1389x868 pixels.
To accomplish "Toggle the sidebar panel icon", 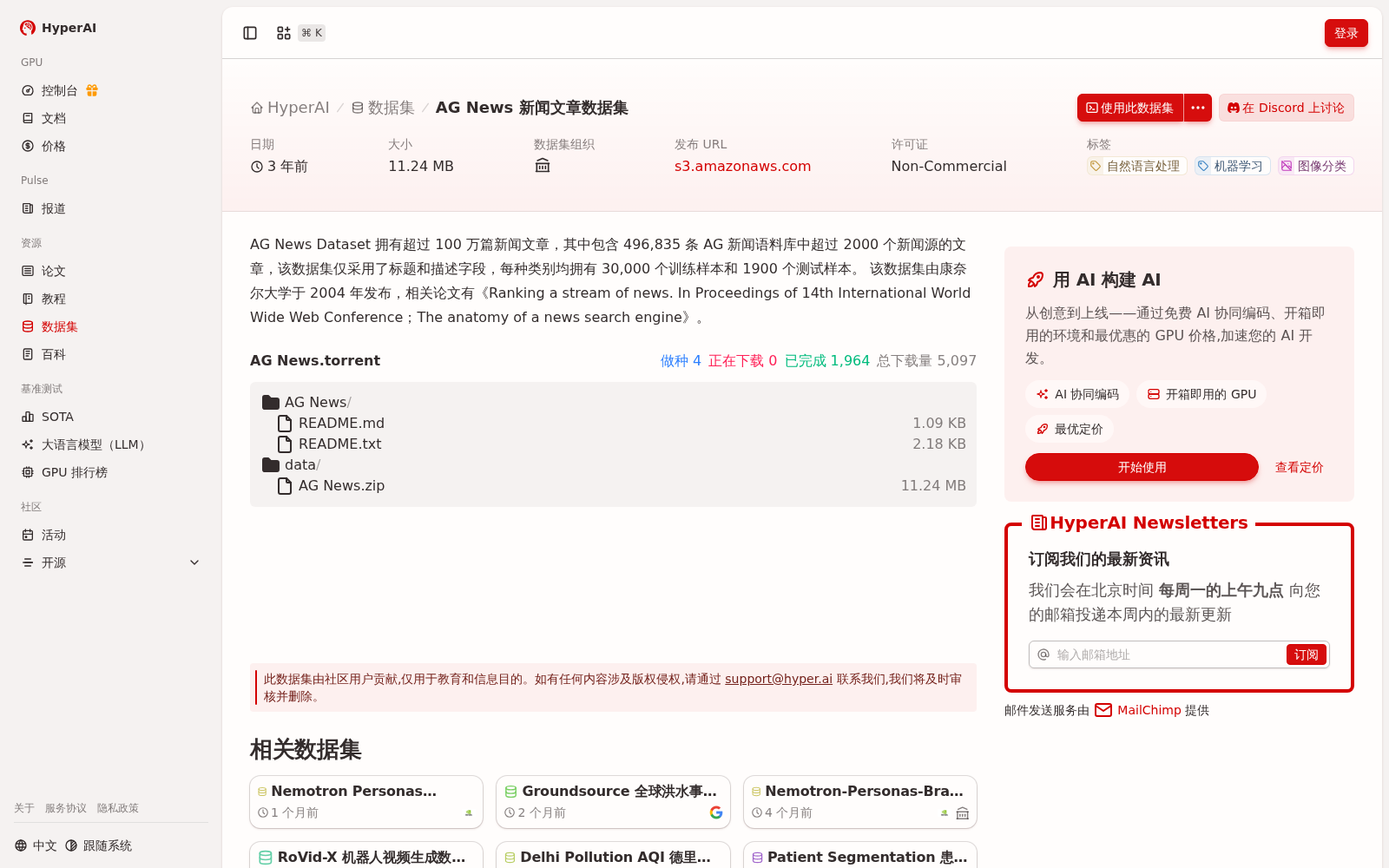I will tap(250, 33).
